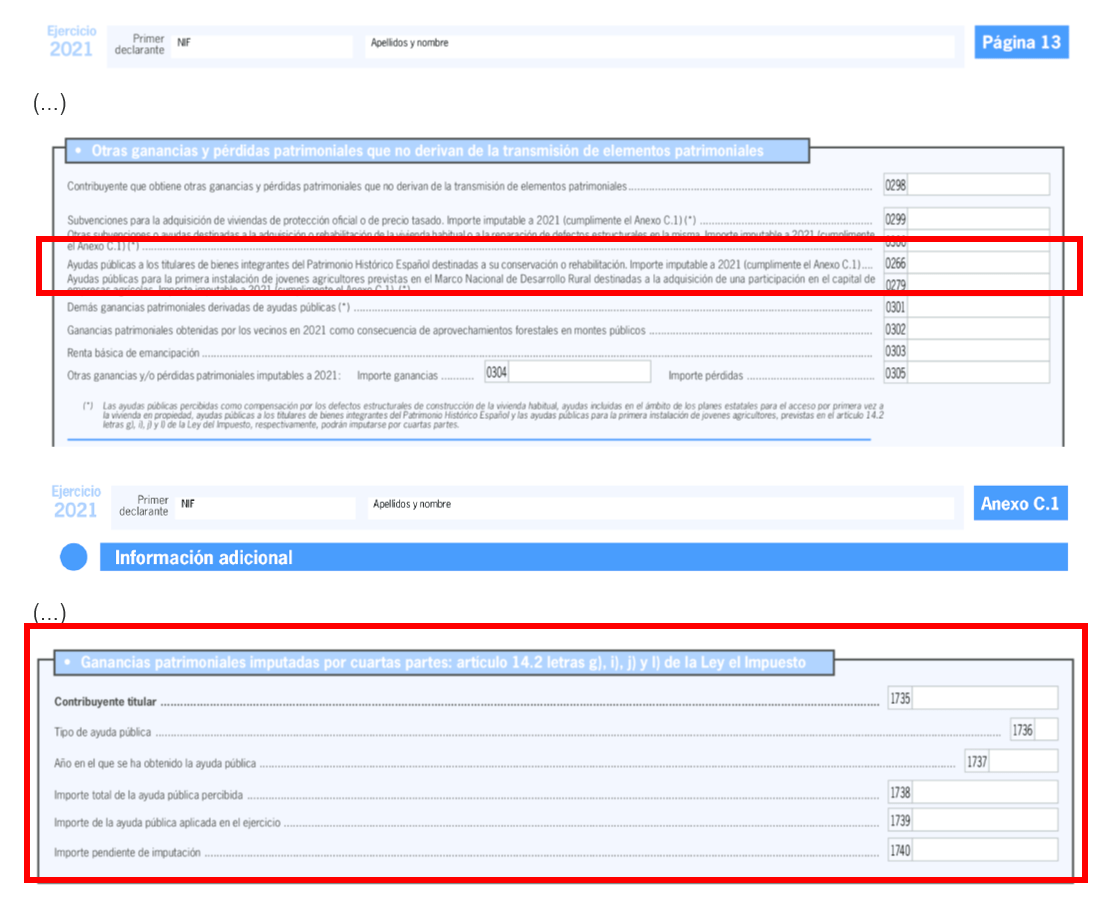Click the NIF field in the Anexo C.1 header
Screen dimensions: 1108x901
(x=265, y=506)
